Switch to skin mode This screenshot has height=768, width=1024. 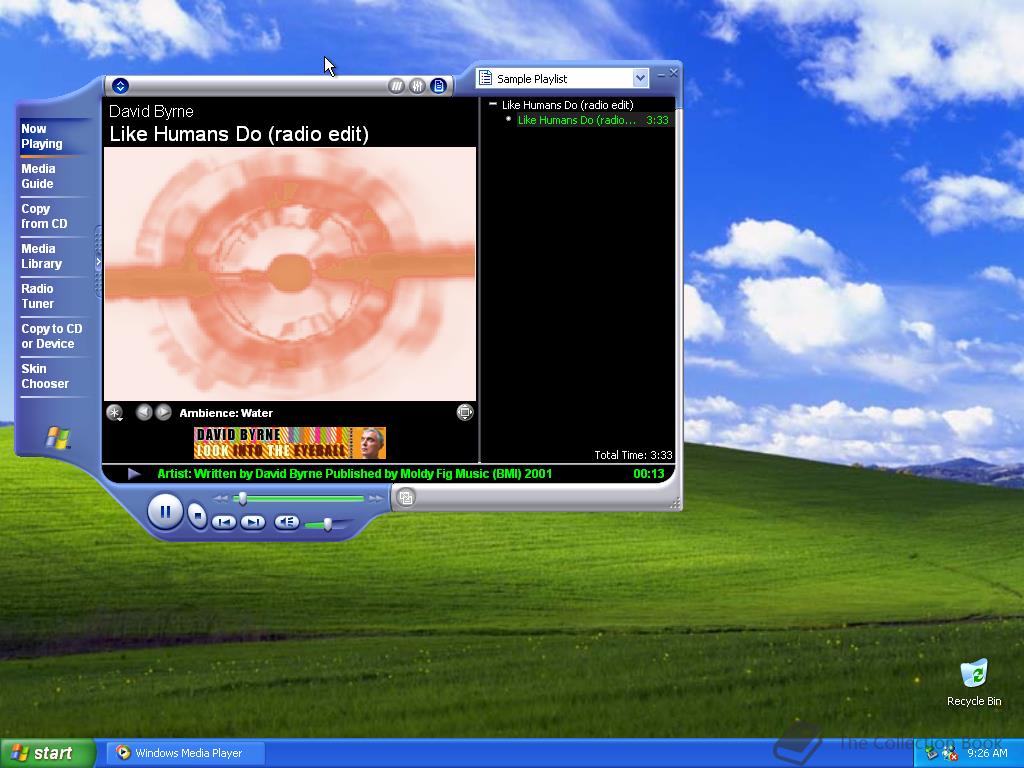(406, 498)
